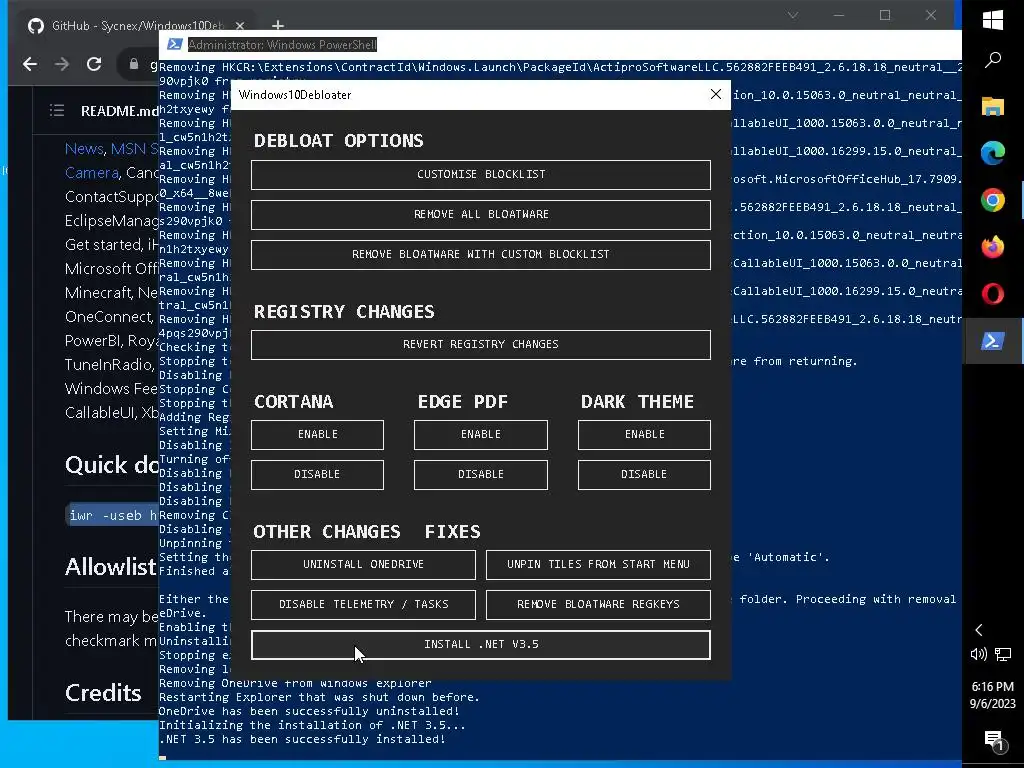Click the PowerShell title bar icon

tap(174, 44)
